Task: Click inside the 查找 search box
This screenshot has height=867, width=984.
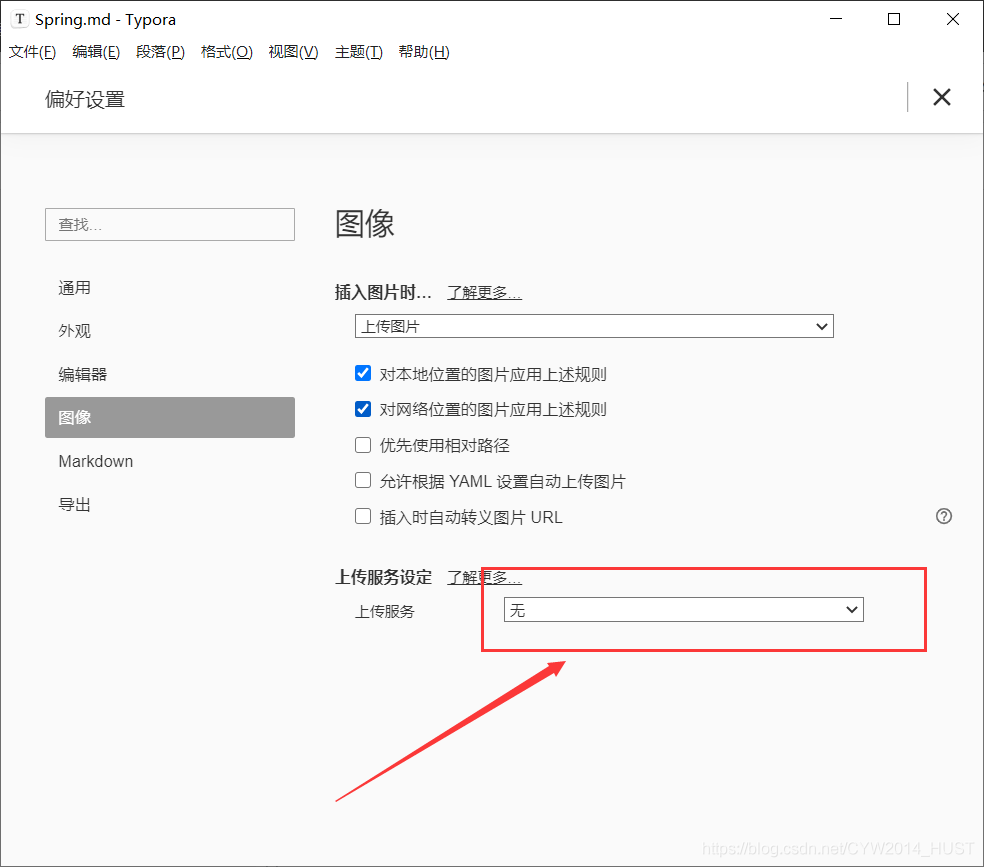Action: point(169,224)
